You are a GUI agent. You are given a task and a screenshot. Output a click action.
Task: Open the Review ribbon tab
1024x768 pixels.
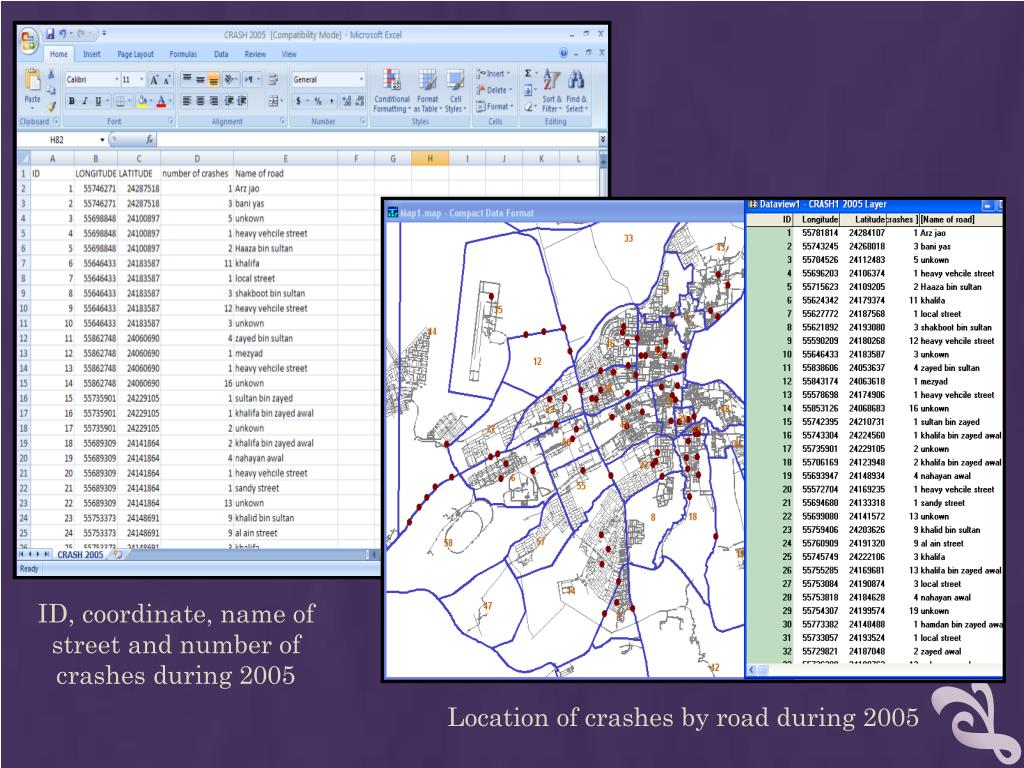255,54
